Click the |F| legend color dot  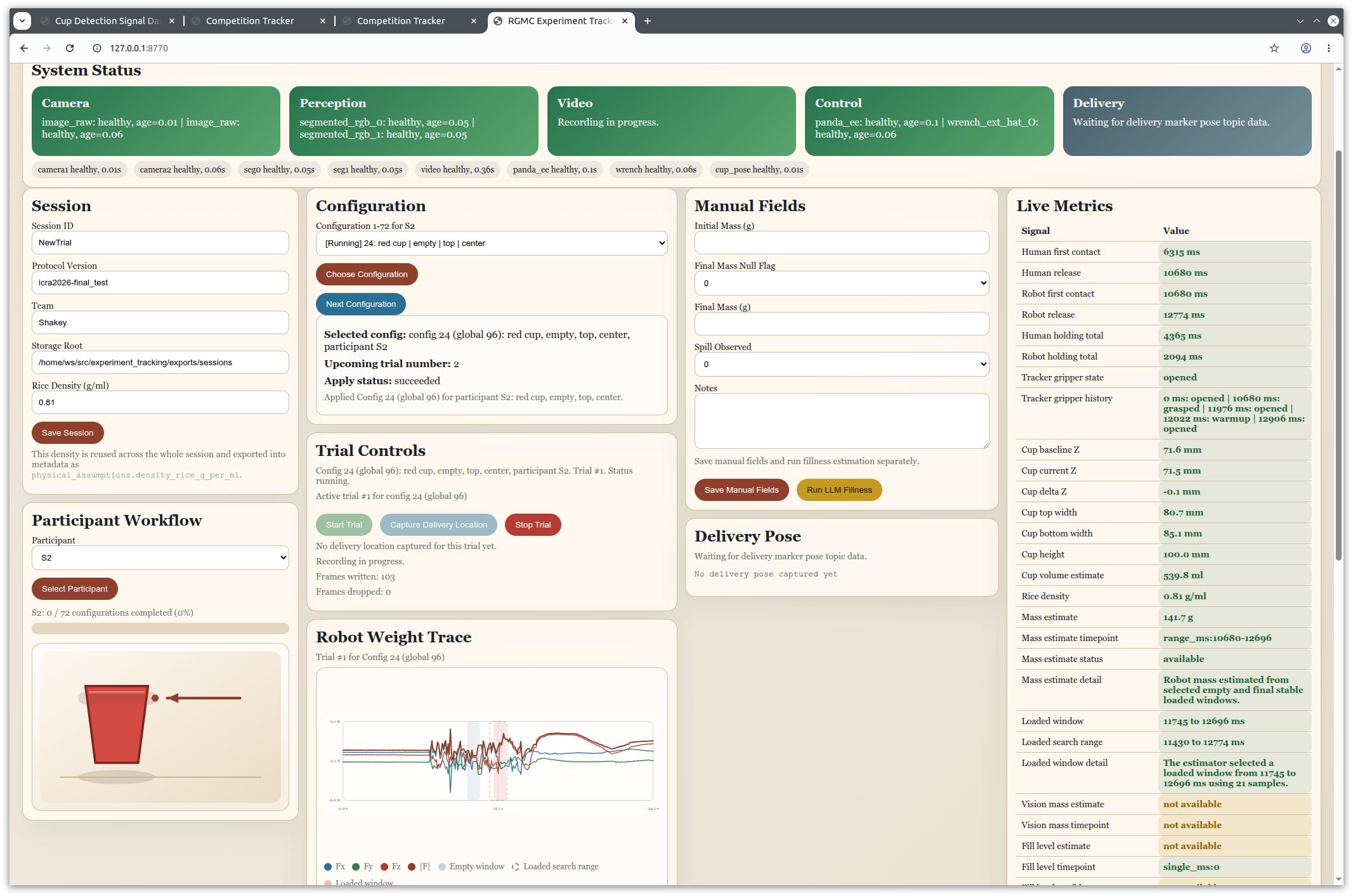412,867
